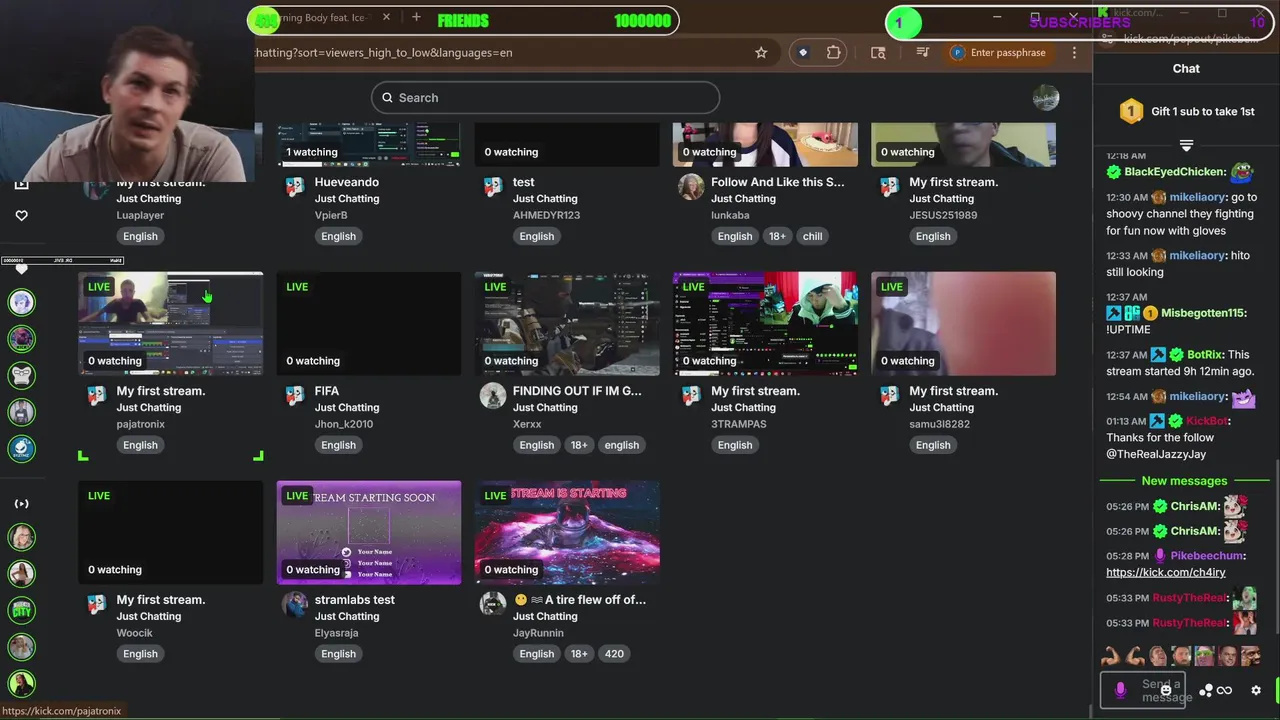The height and width of the screenshot is (720, 1280).
Task: Click the English tag under pajatronix
Action: point(140,445)
